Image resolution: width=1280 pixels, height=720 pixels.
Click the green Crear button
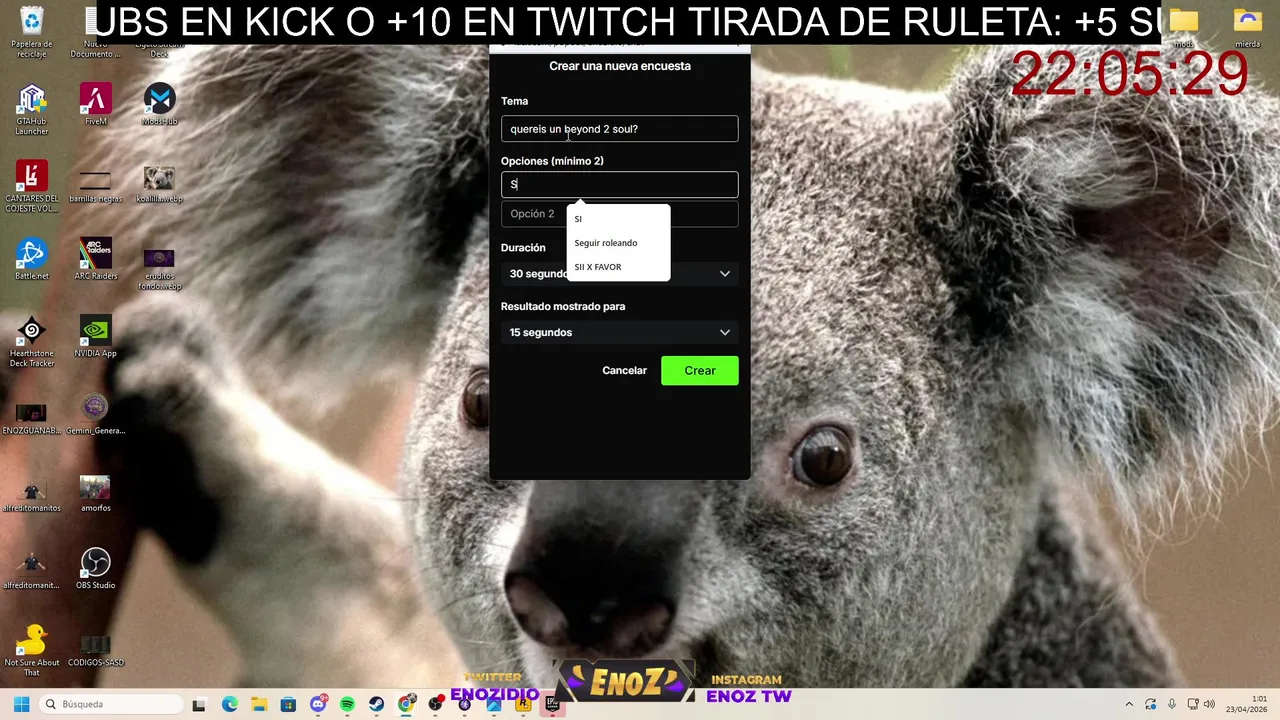click(x=700, y=371)
